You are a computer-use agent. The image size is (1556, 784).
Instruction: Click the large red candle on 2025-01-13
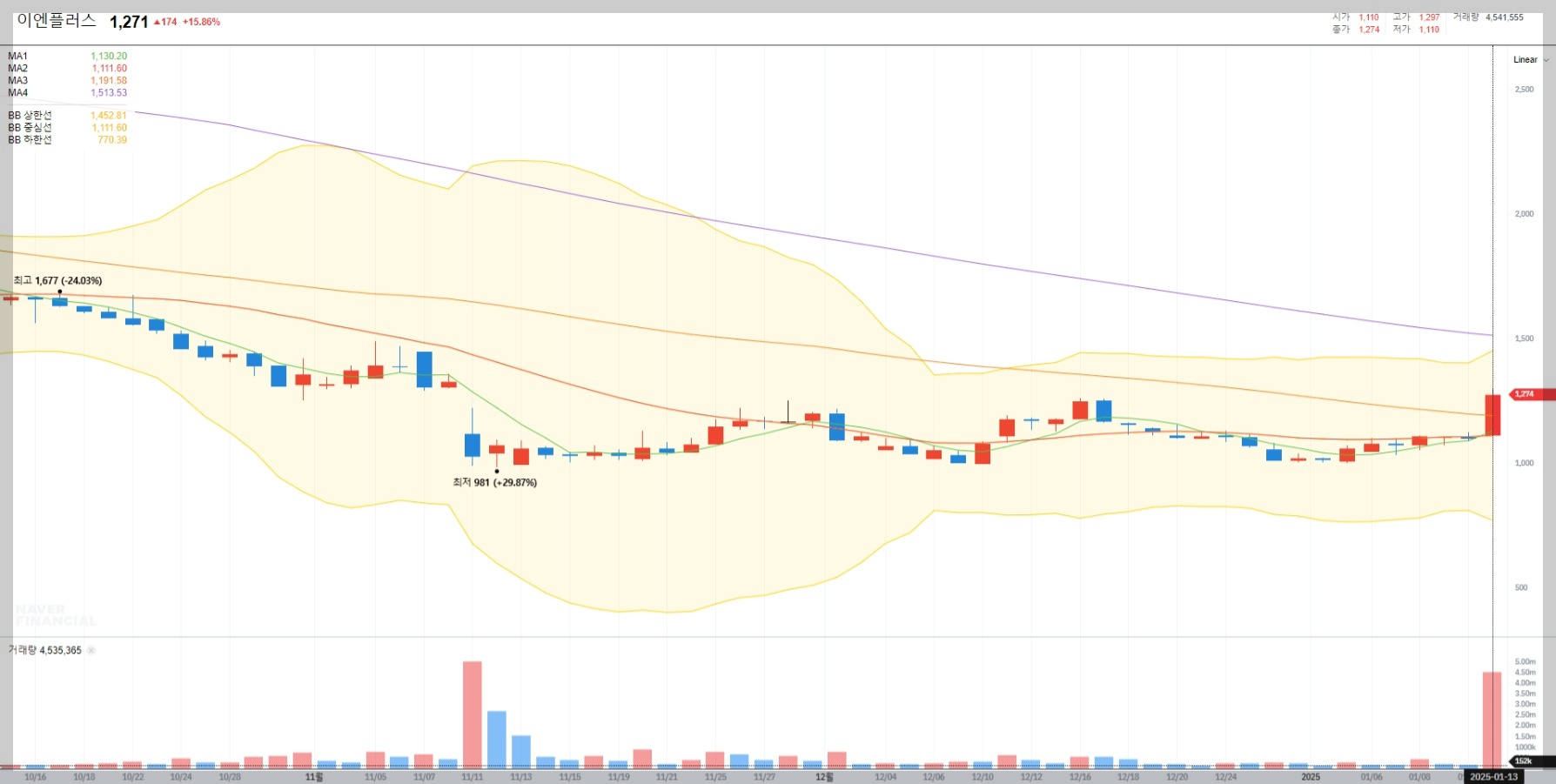click(x=1492, y=415)
